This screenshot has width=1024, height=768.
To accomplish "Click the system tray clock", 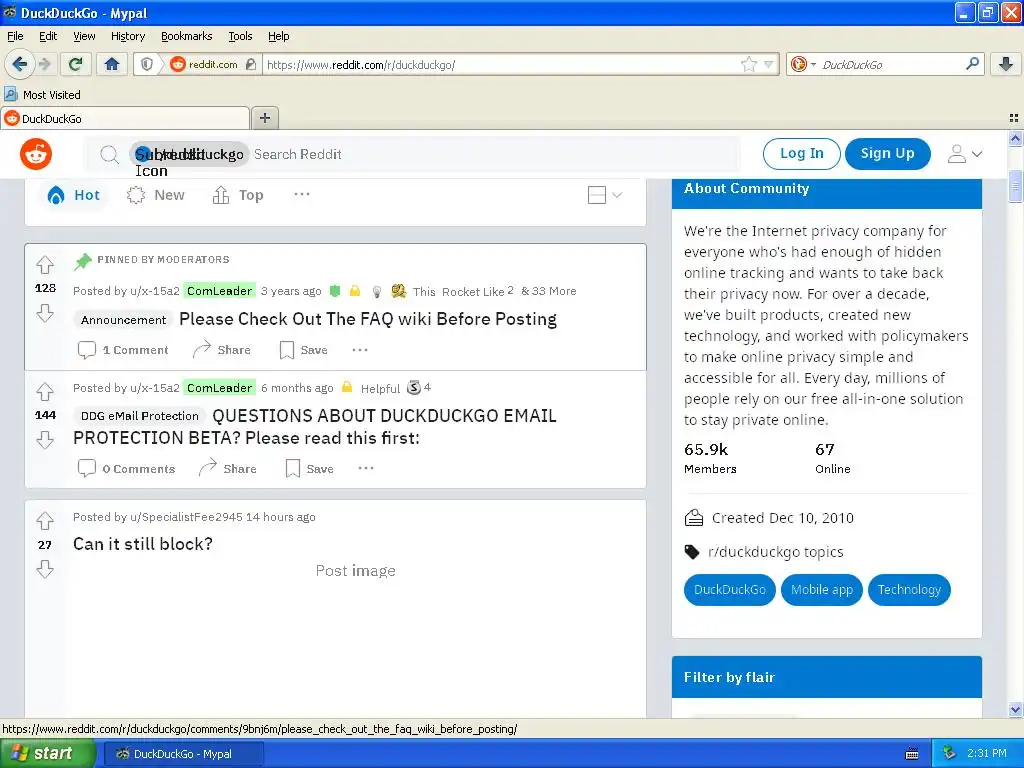I will click(986, 753).
